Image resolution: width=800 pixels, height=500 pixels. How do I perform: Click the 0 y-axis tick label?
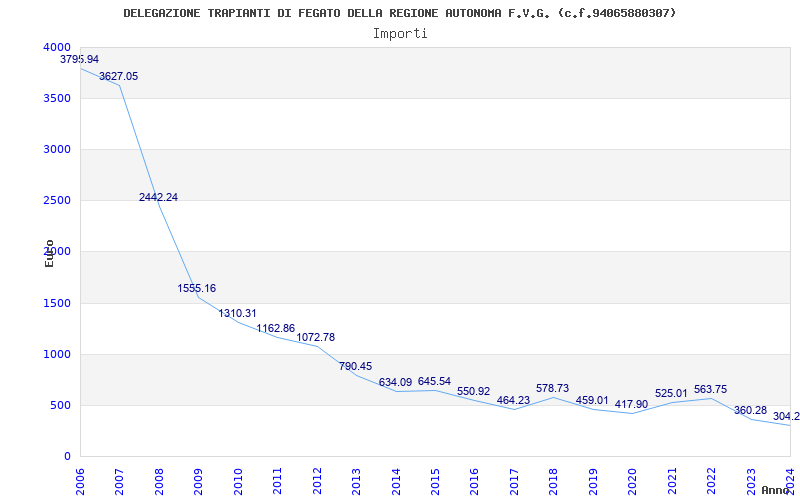tap(67, 456)
